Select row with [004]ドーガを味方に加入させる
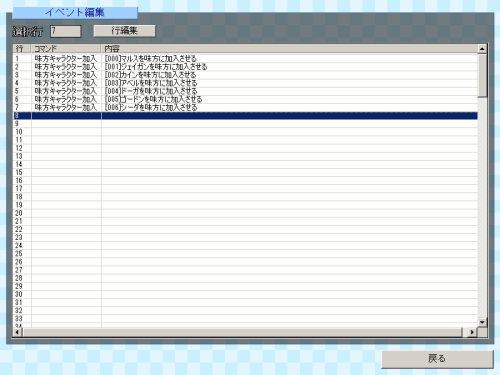The width and height of the screenshot is (500, 375). click(245, 91)
